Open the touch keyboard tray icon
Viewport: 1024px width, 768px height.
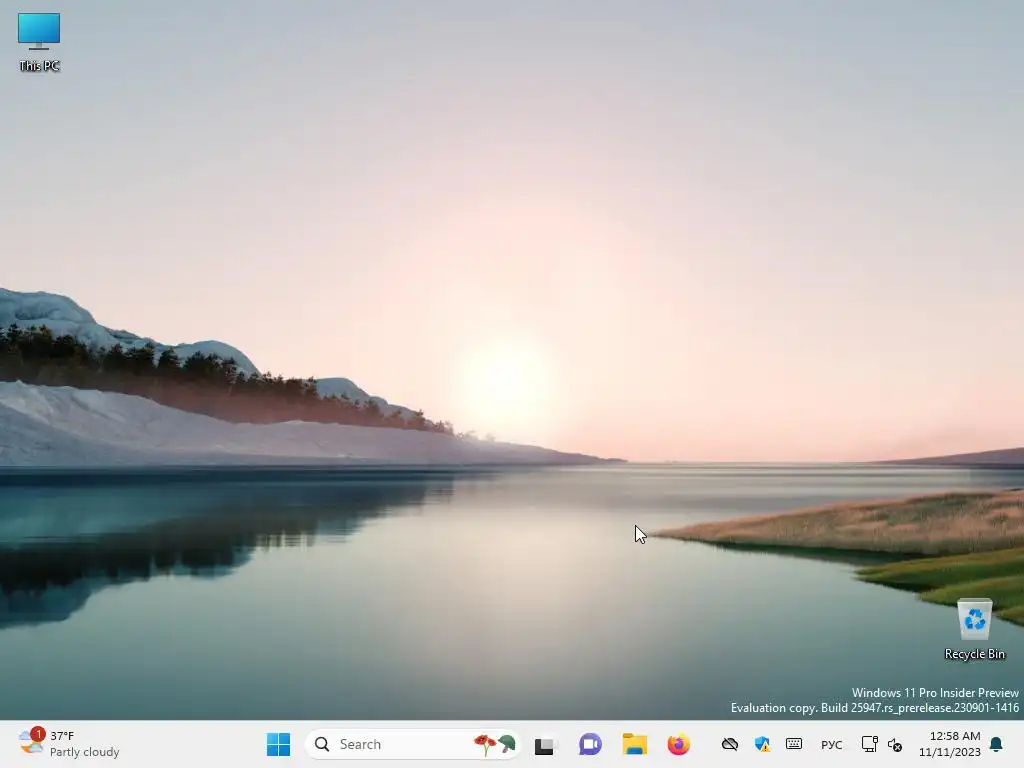(793, 744)
